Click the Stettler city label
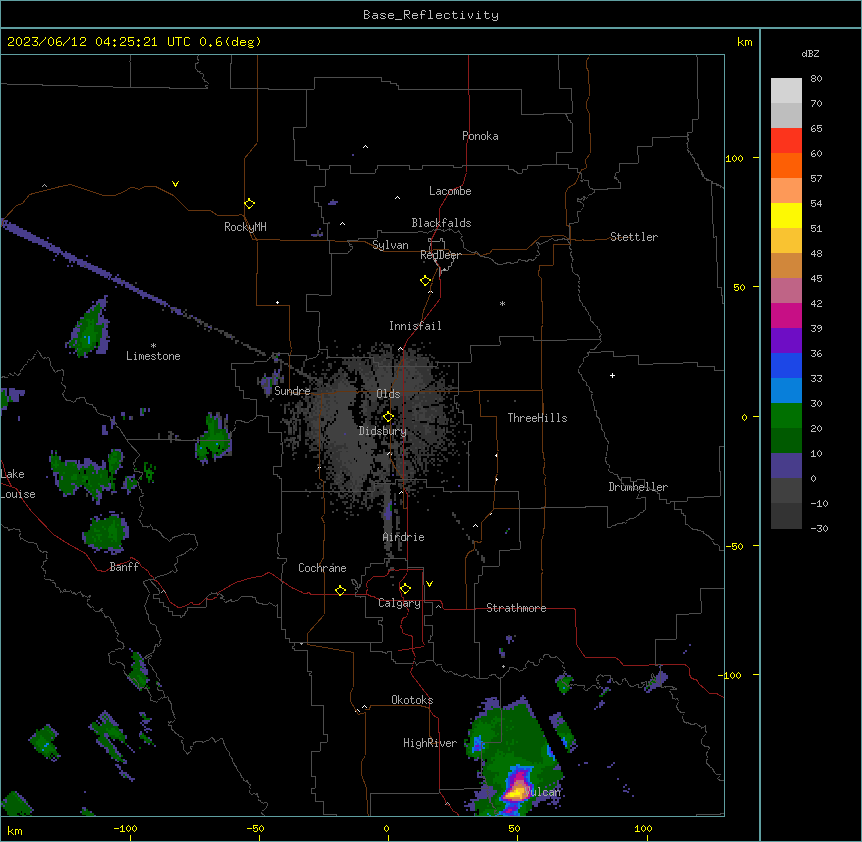Viewport: 862px width, 842px height. pyautogui.click(x=633, y=237)
